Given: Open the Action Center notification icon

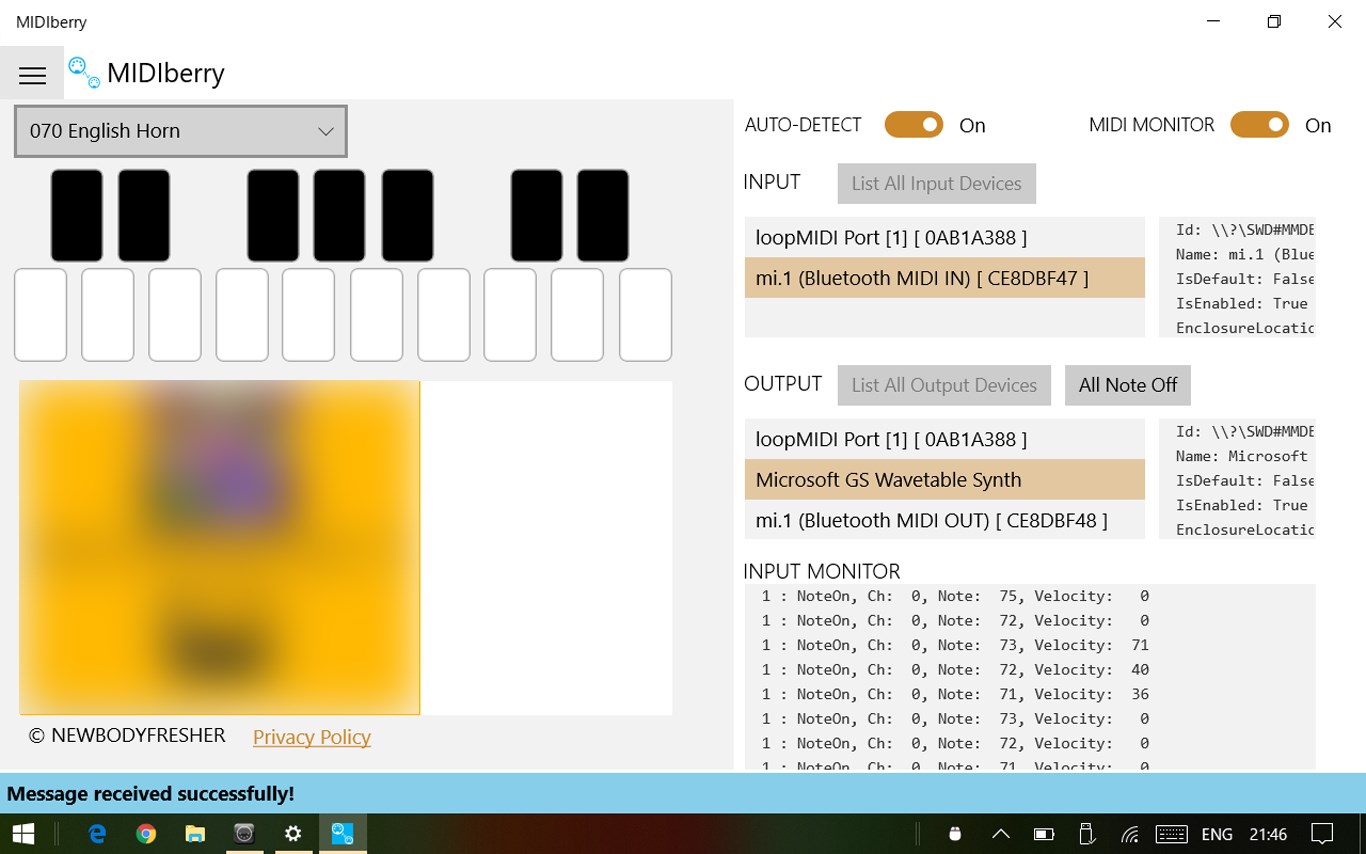Looking at the screenshot, I should pos(1321,833).
